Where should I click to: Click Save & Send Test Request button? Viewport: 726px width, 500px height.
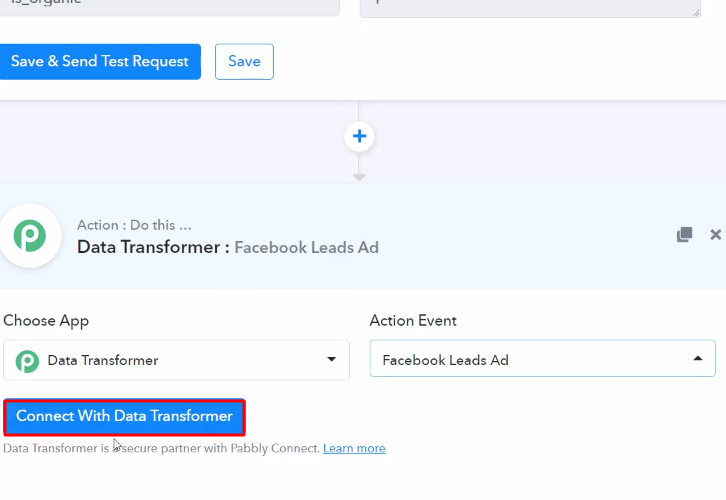(100, 62)
